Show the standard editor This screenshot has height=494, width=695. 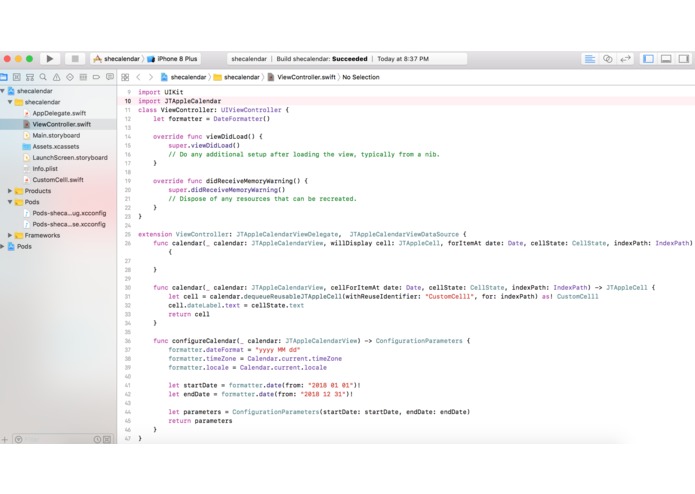click(590, 58)
